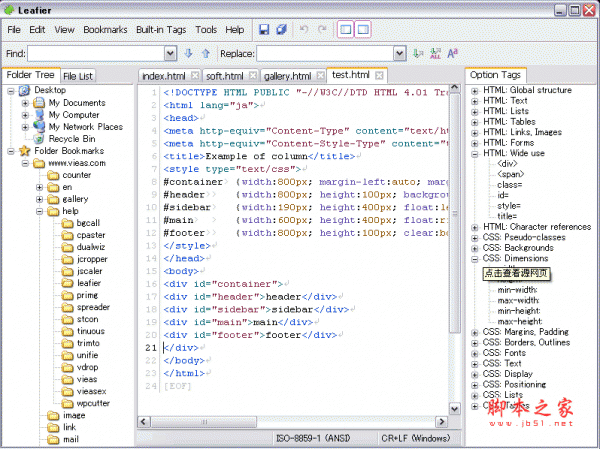
Task: Click inside the Find text field
Action: pos(95,53)
